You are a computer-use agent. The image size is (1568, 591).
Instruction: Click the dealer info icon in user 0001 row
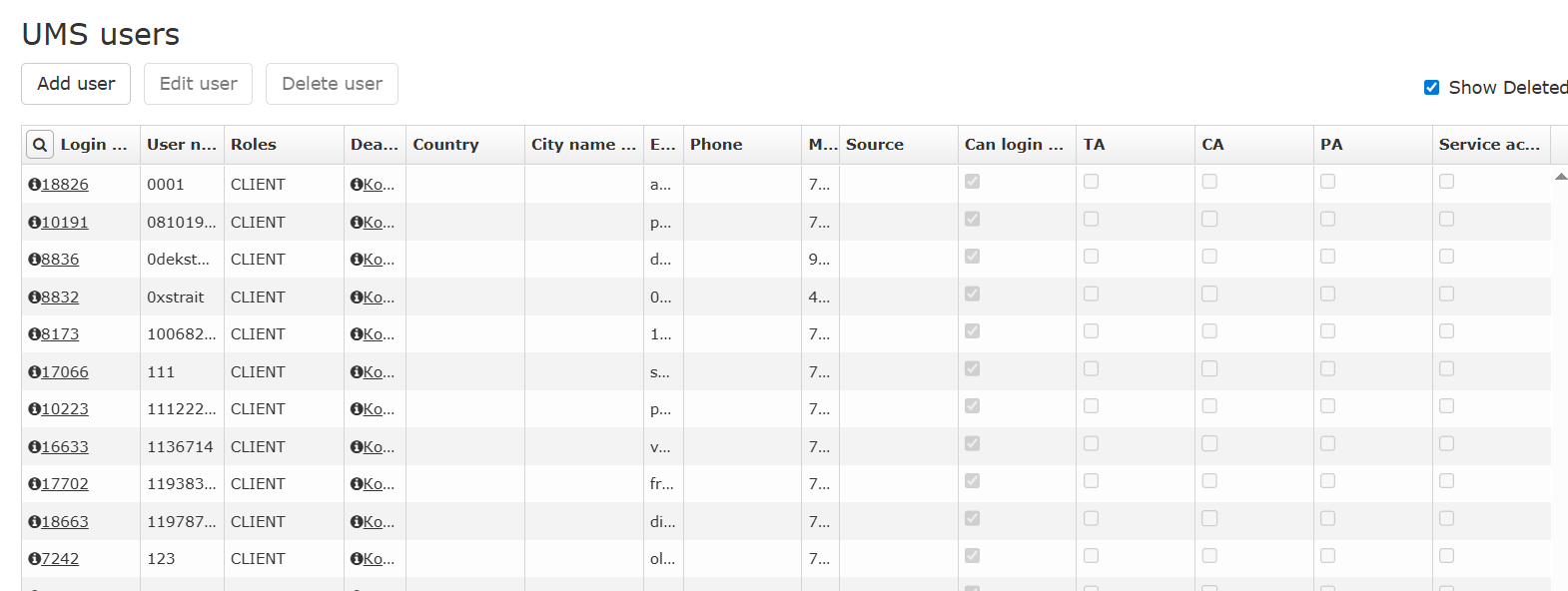[x=357, y=185]
